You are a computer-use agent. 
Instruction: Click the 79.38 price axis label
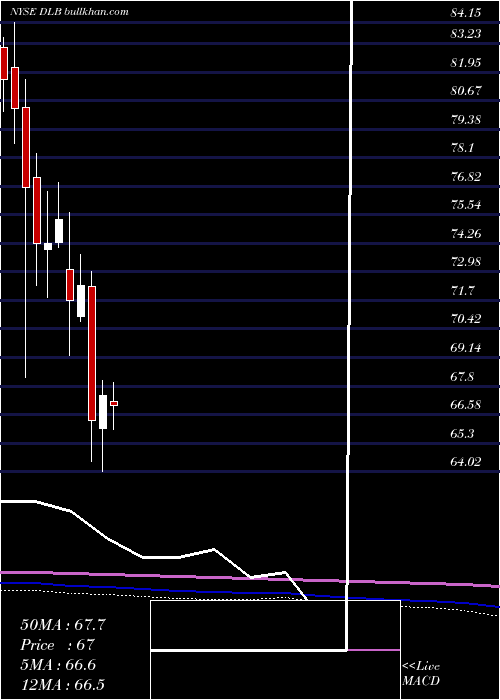pos(466,119)
